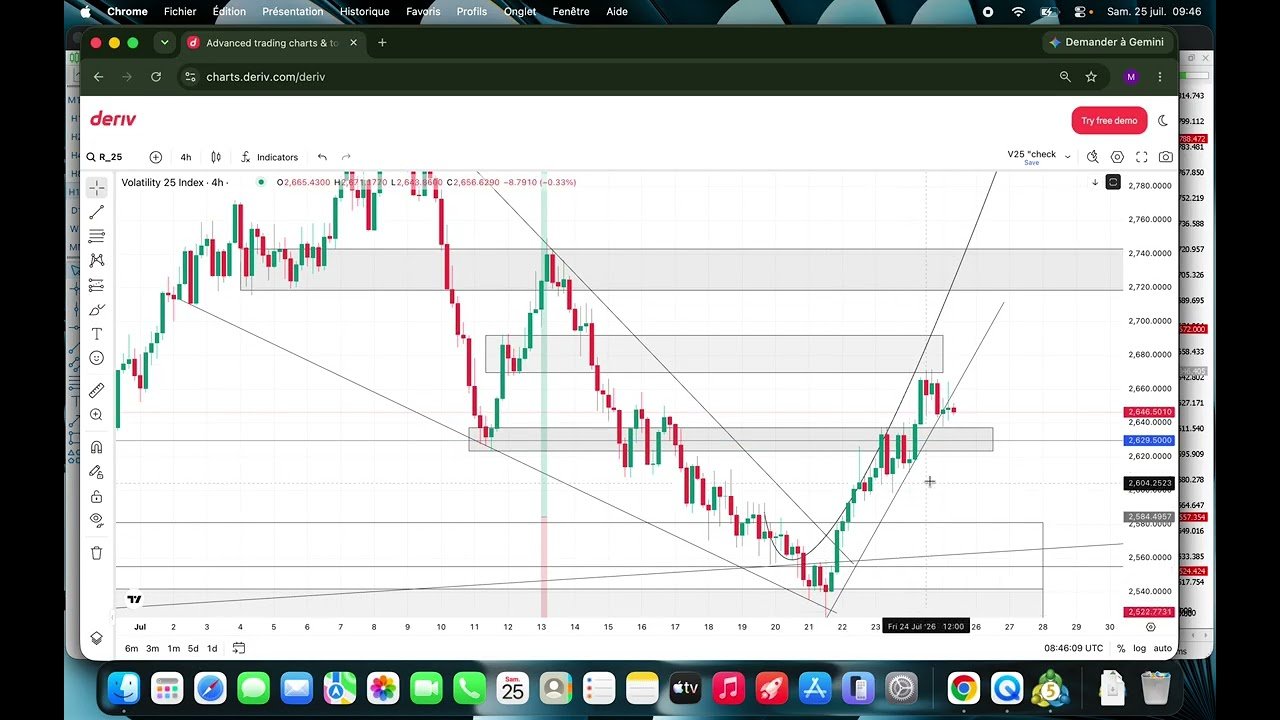Open a new browser tab
The image size is (1280, 720).
point(382,43)
